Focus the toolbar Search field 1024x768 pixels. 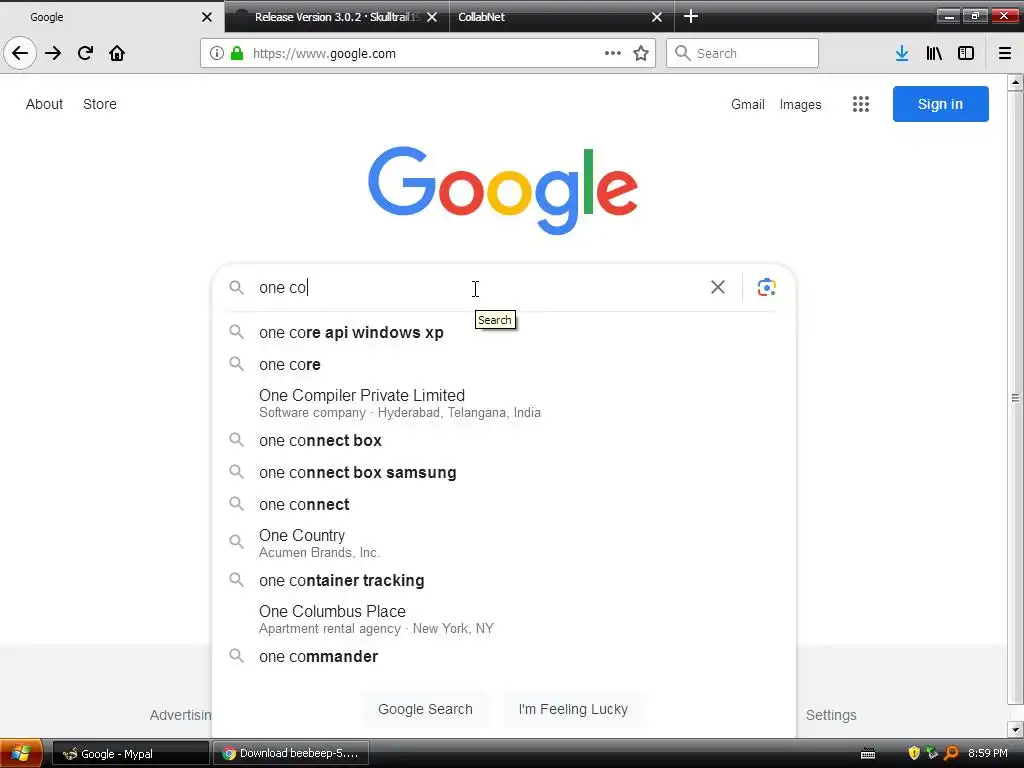point(743,54)
